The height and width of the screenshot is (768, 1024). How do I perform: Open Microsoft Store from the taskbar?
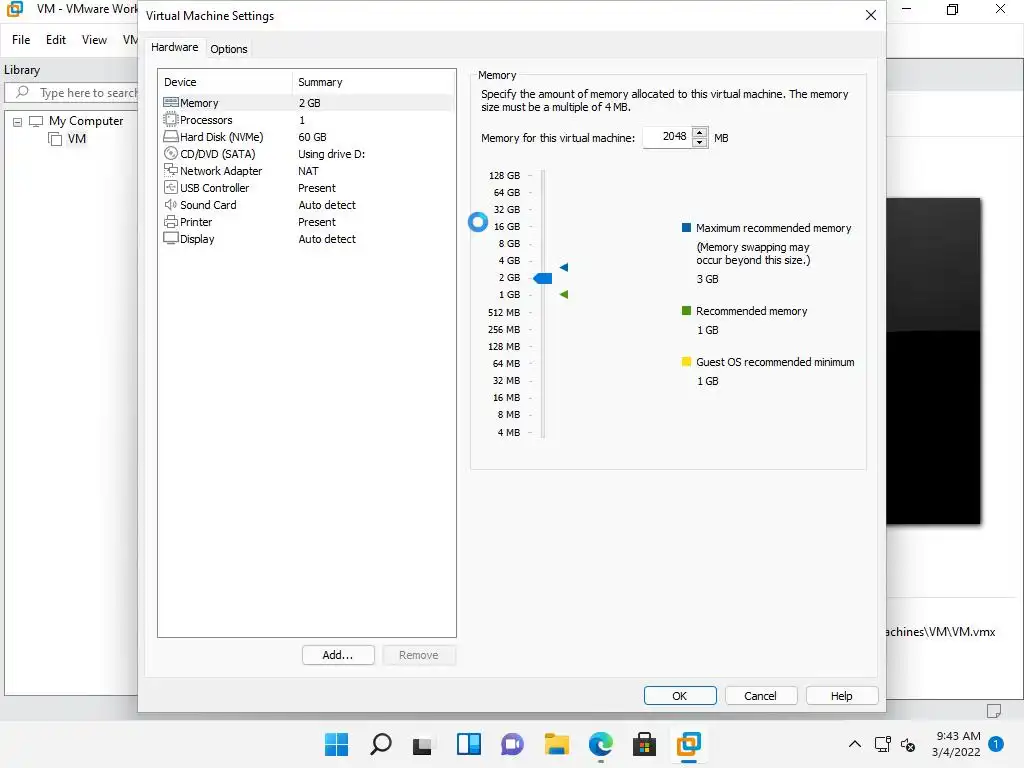point(644,744)
